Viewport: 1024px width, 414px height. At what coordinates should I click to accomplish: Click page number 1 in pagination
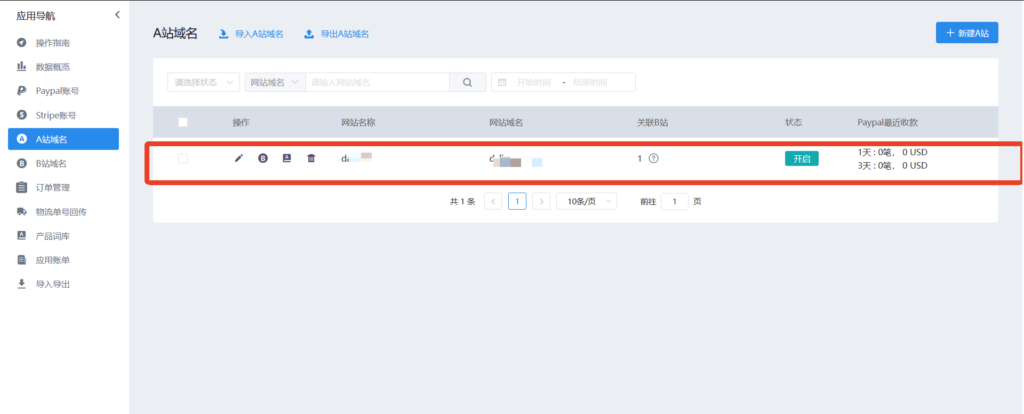pyautogui.click(x=517, y=201)
